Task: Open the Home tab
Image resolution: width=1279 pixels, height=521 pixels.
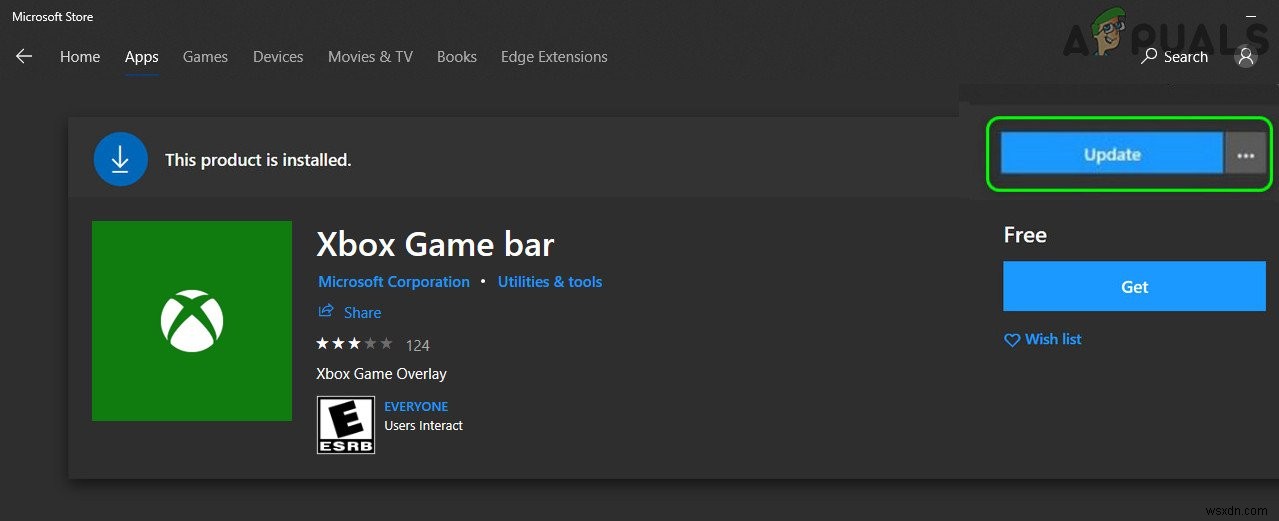Action: click(x=80, y=57)
